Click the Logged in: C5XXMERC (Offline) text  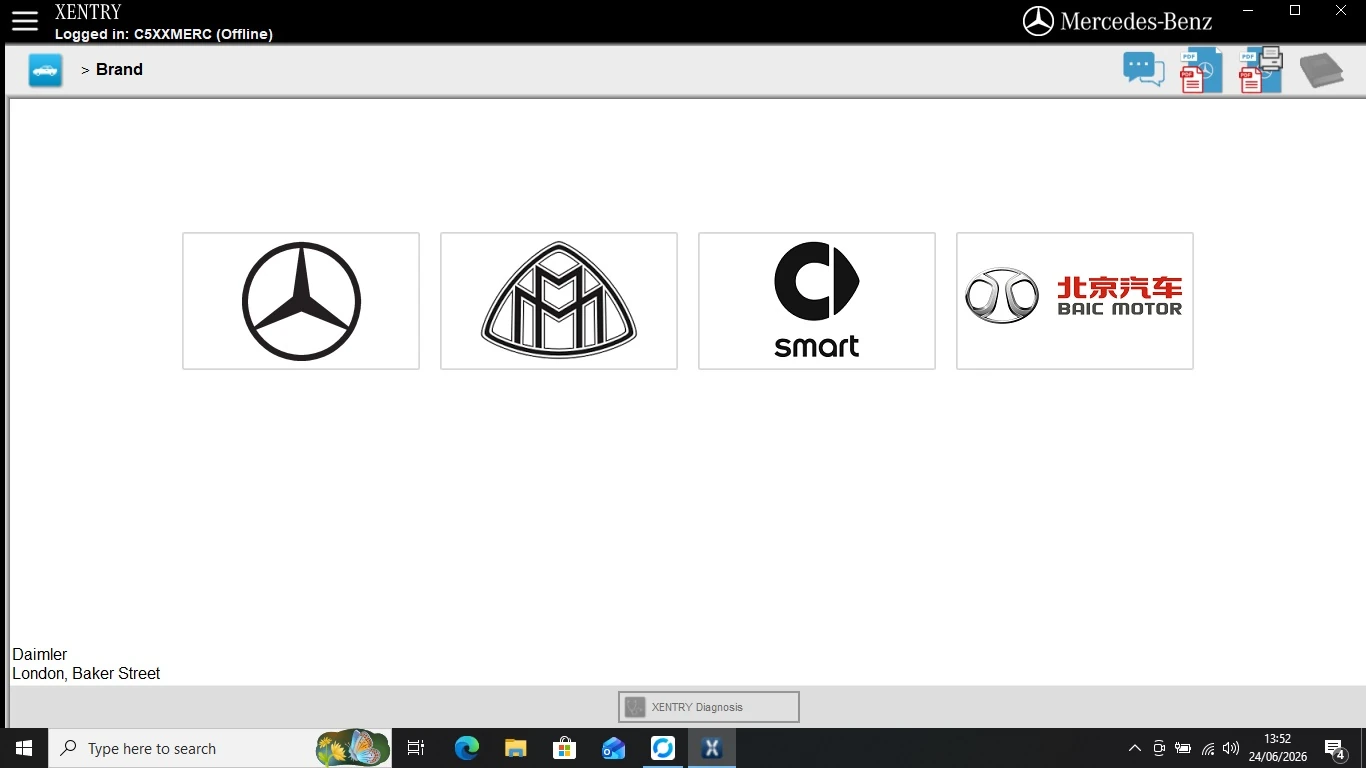pyautogui.click(x=164, y=34)
